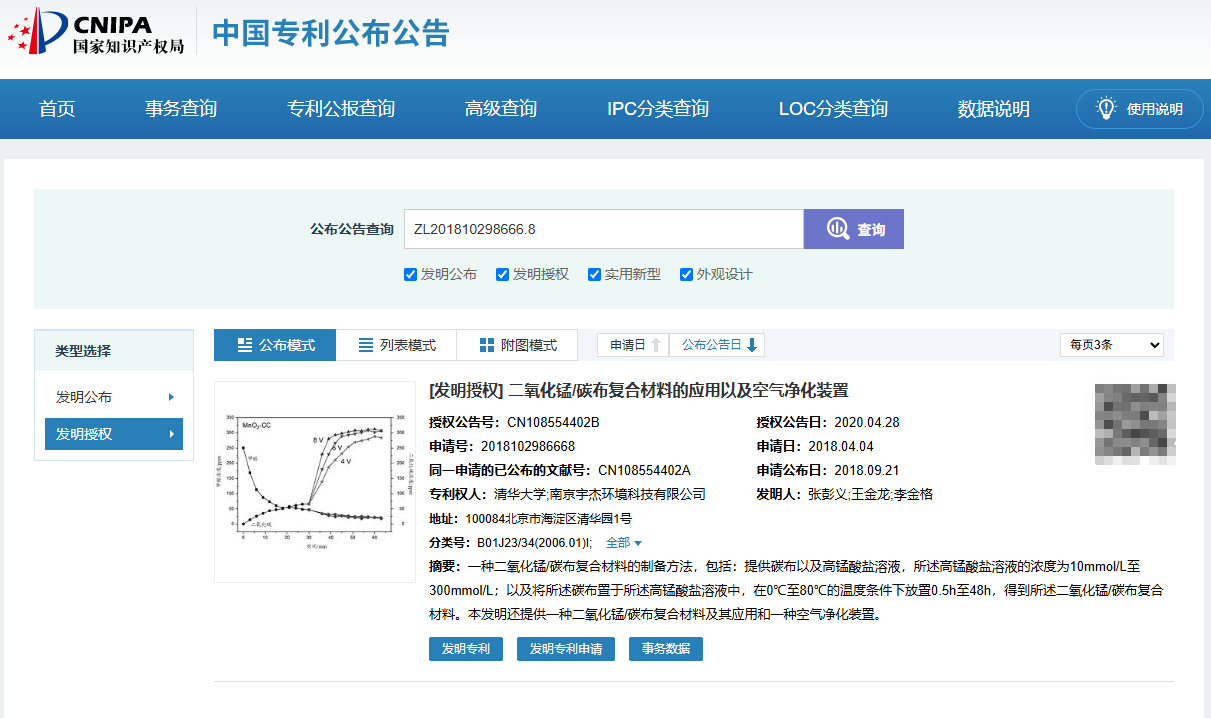This screenshot has height=718, width=1211.
Task: Click the patentee 清华大学;南京宇杰环境科技有限公司
Action: tap(600, 494)
